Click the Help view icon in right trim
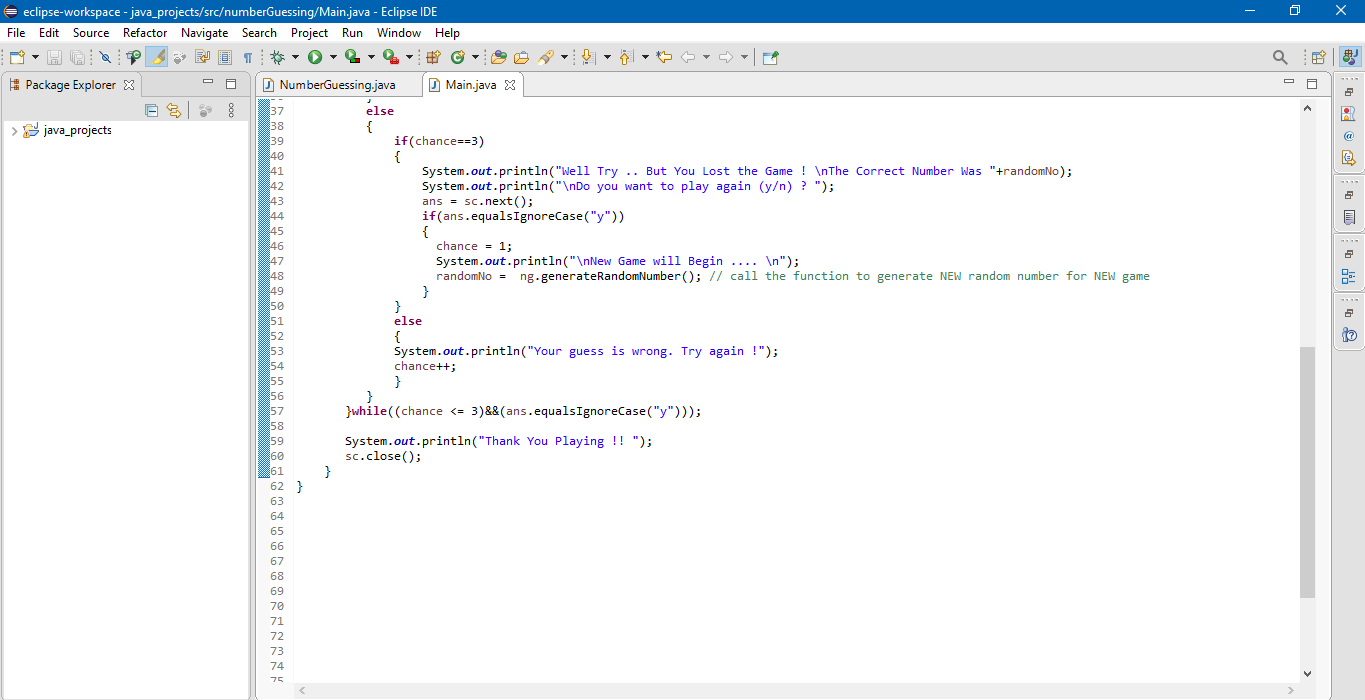 1349,335
